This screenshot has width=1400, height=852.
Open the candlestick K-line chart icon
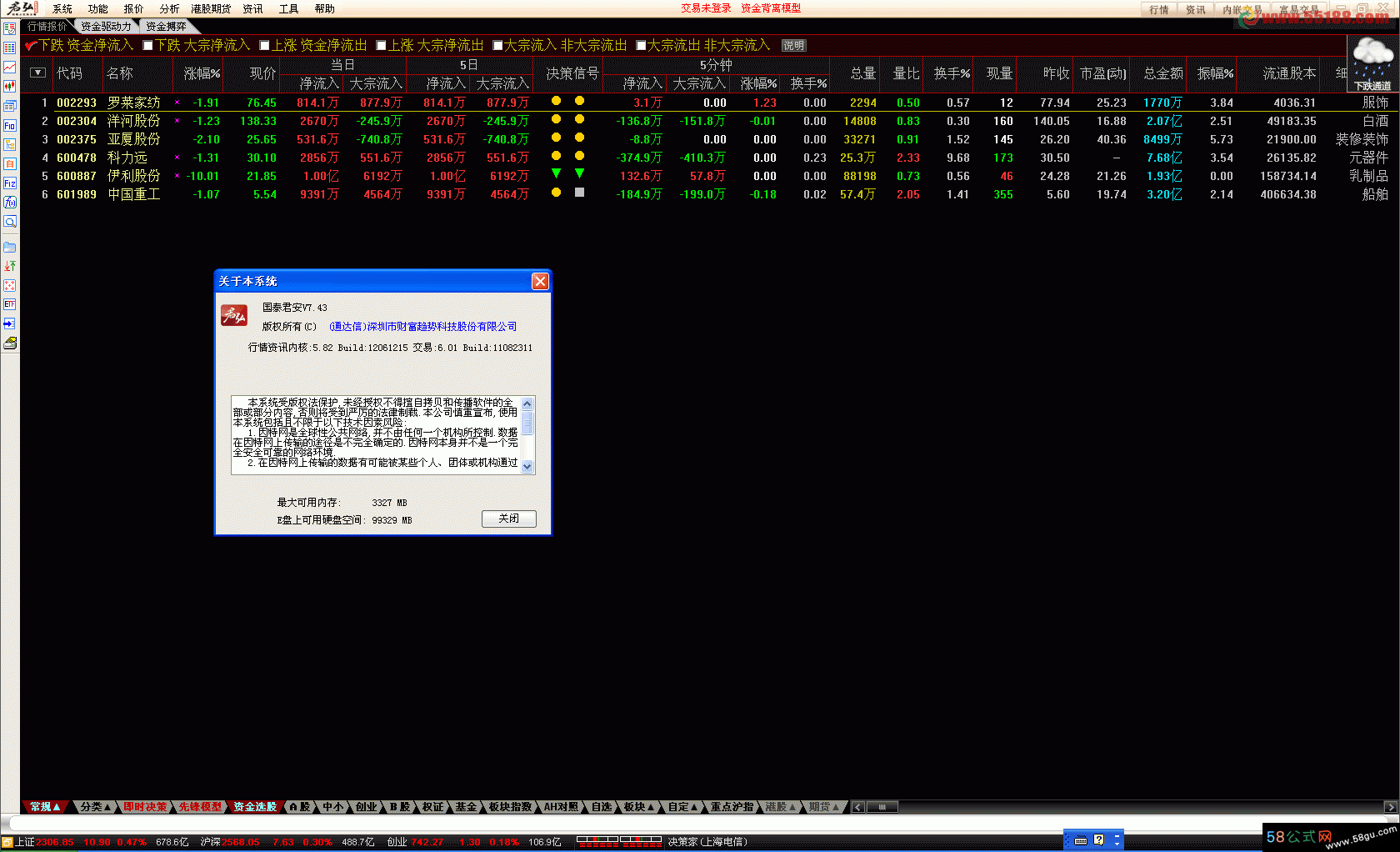[10, 86]
